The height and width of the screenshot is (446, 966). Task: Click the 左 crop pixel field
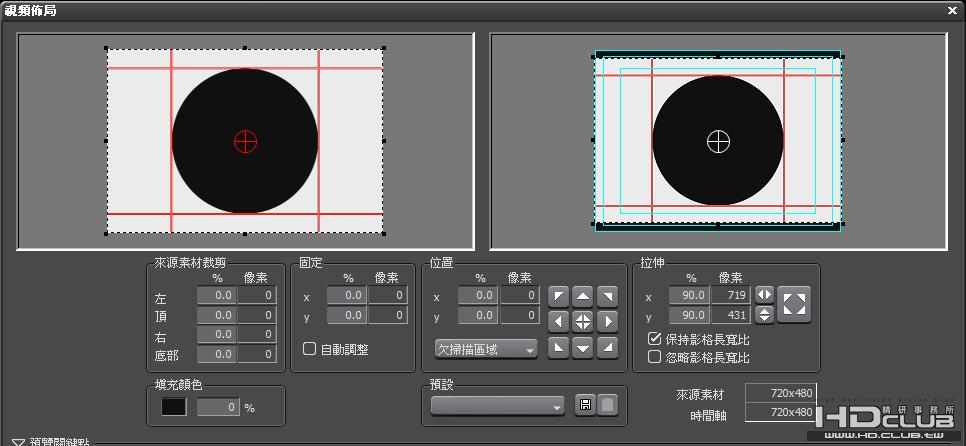point(257,295)
